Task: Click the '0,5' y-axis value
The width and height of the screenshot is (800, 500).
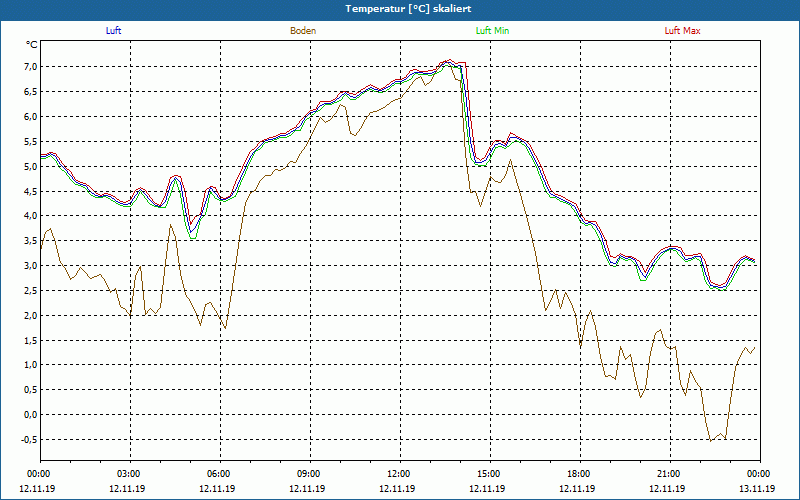Action: [x=31, y=390]
